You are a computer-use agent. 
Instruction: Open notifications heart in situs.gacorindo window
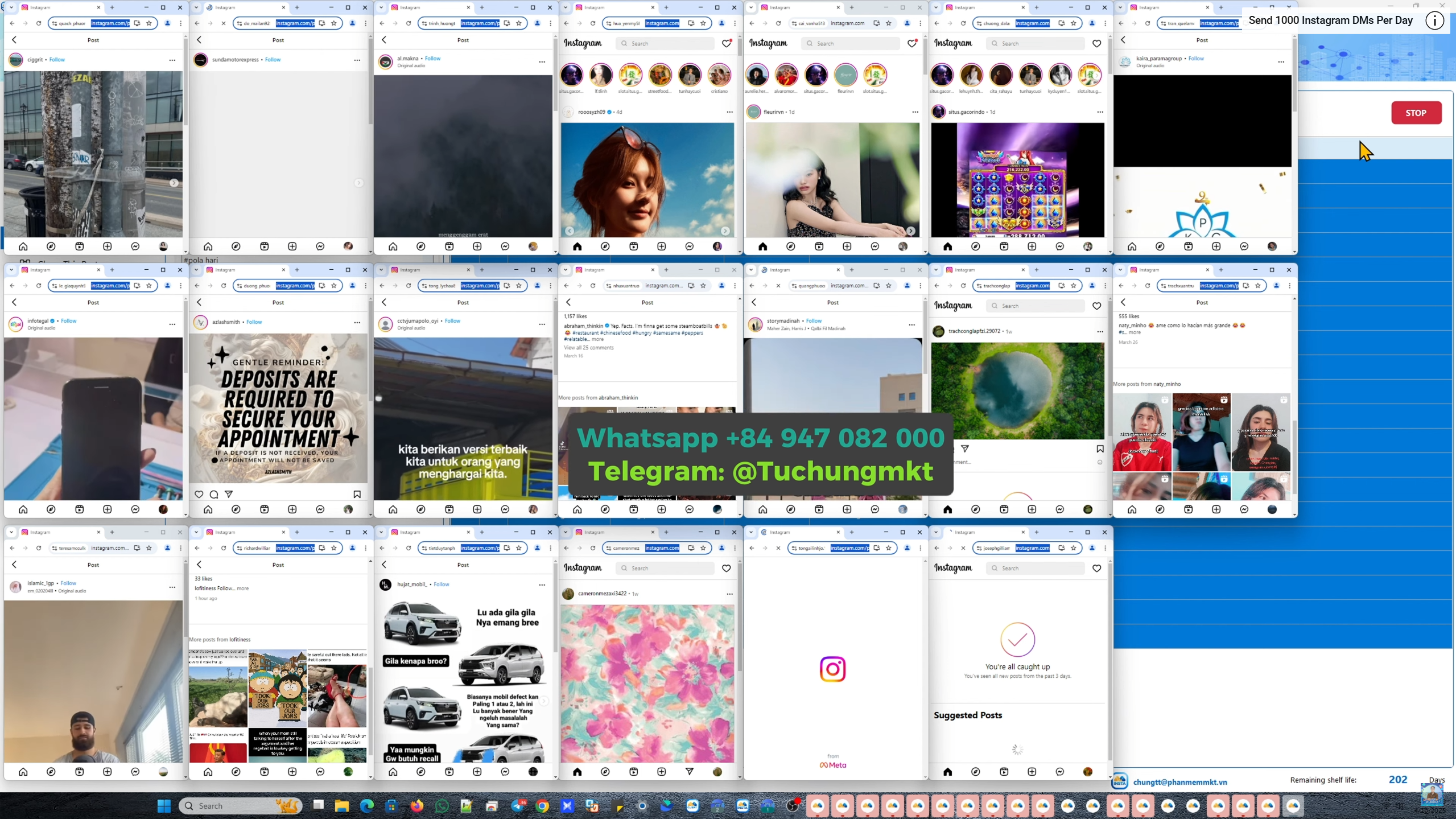1096,43
